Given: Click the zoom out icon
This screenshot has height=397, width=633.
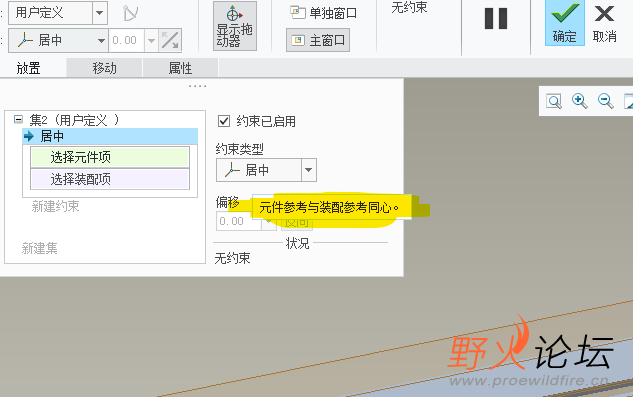Looking at the screenshot, I should [x=606, y=101].
